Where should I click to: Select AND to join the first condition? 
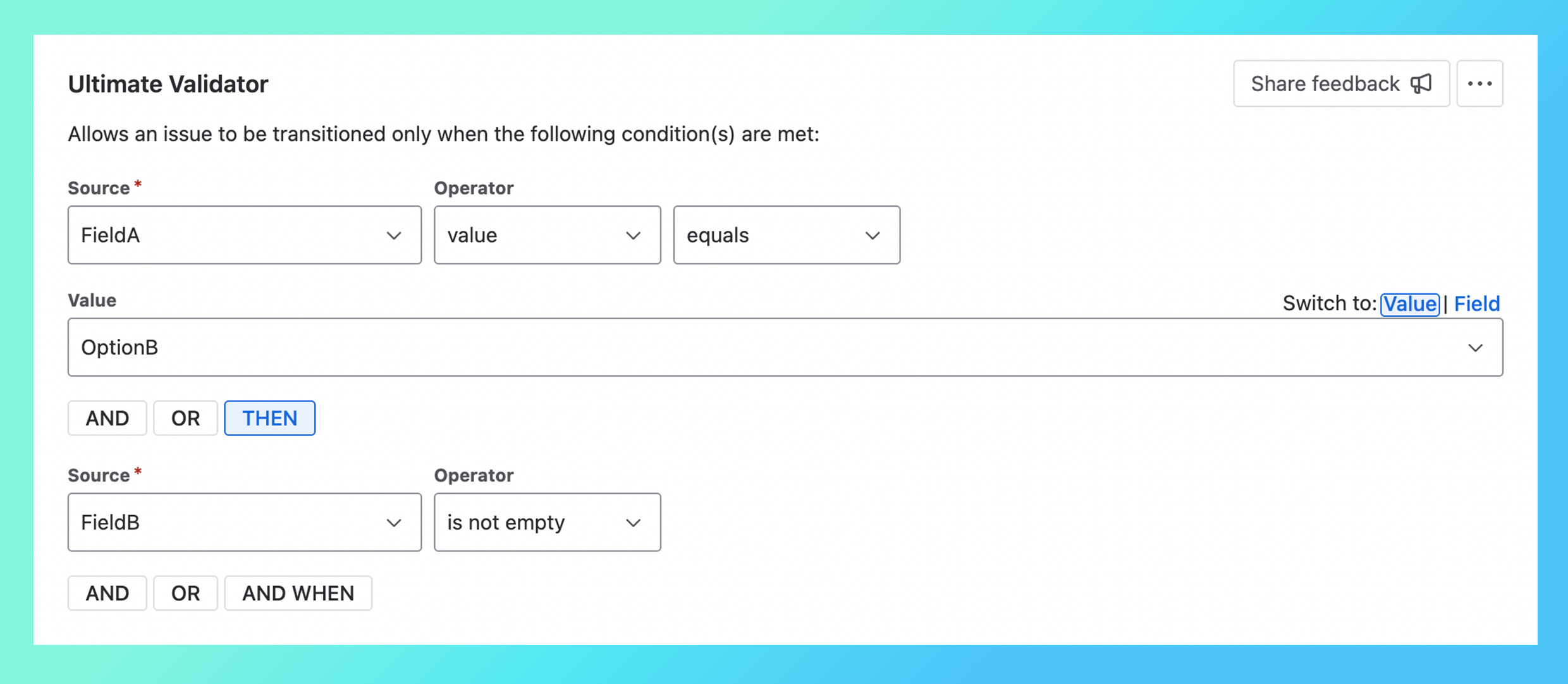(x=107, y=418)
